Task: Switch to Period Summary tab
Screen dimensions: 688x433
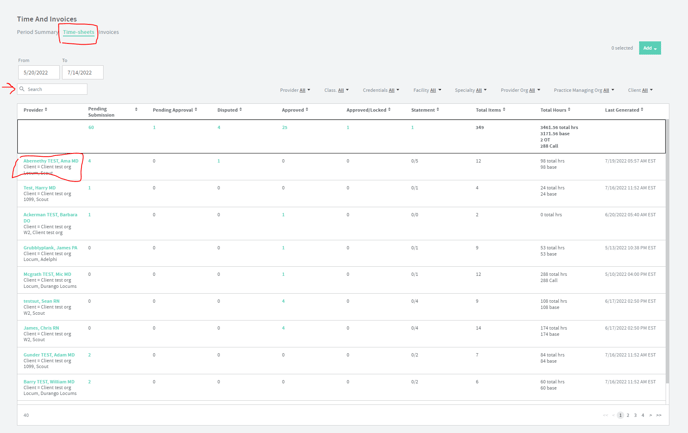Action: tap(37, 32)
